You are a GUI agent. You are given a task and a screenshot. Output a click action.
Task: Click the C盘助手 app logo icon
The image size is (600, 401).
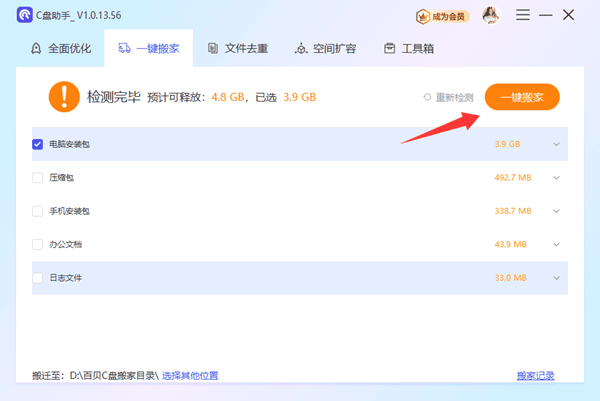(x=23, y=16)
